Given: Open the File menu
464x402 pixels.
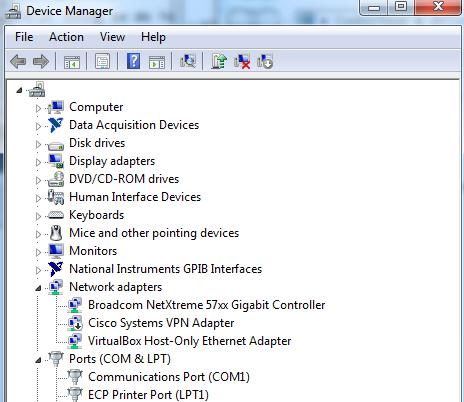Looking at the screenshot, I should tap(24, 37).
